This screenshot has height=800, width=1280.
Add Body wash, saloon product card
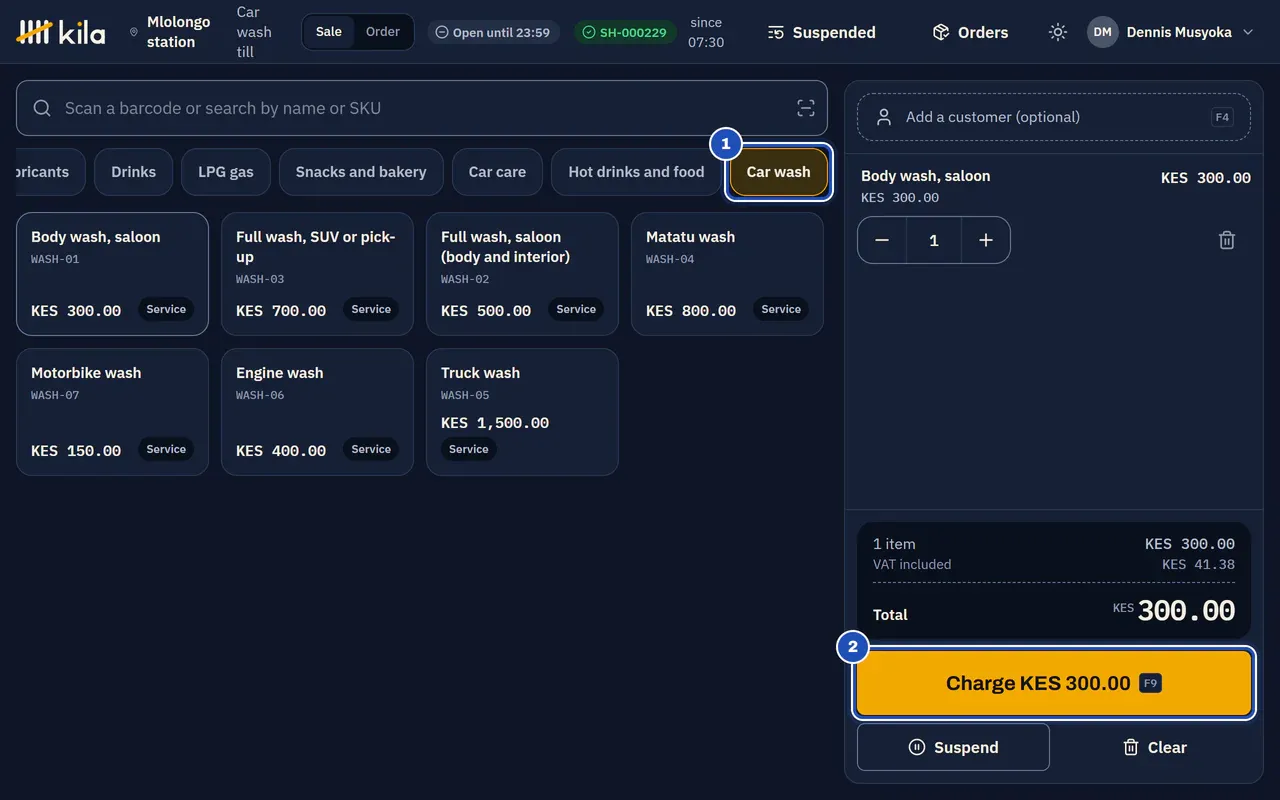point(112,274)
